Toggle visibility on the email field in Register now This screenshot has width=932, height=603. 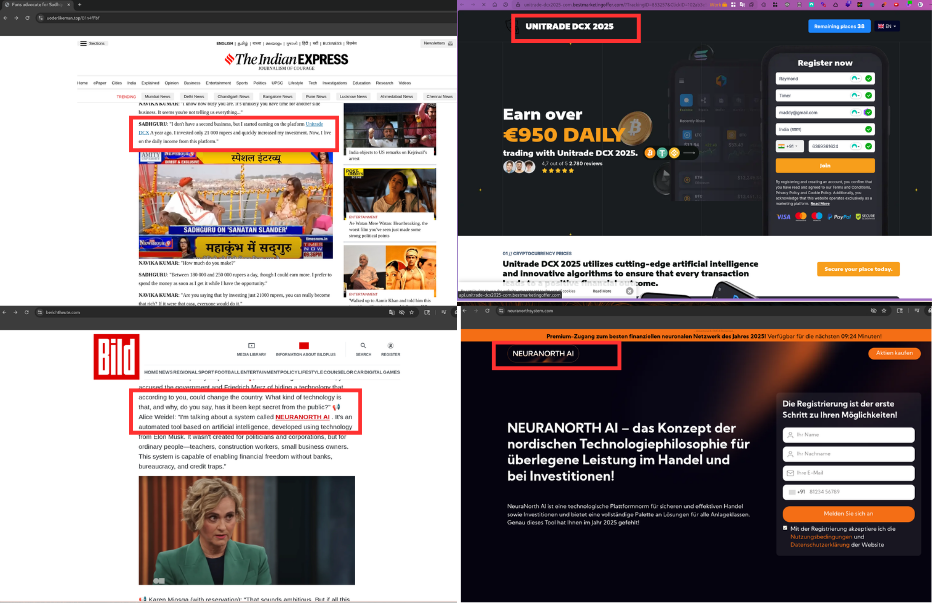click(854, 111)
